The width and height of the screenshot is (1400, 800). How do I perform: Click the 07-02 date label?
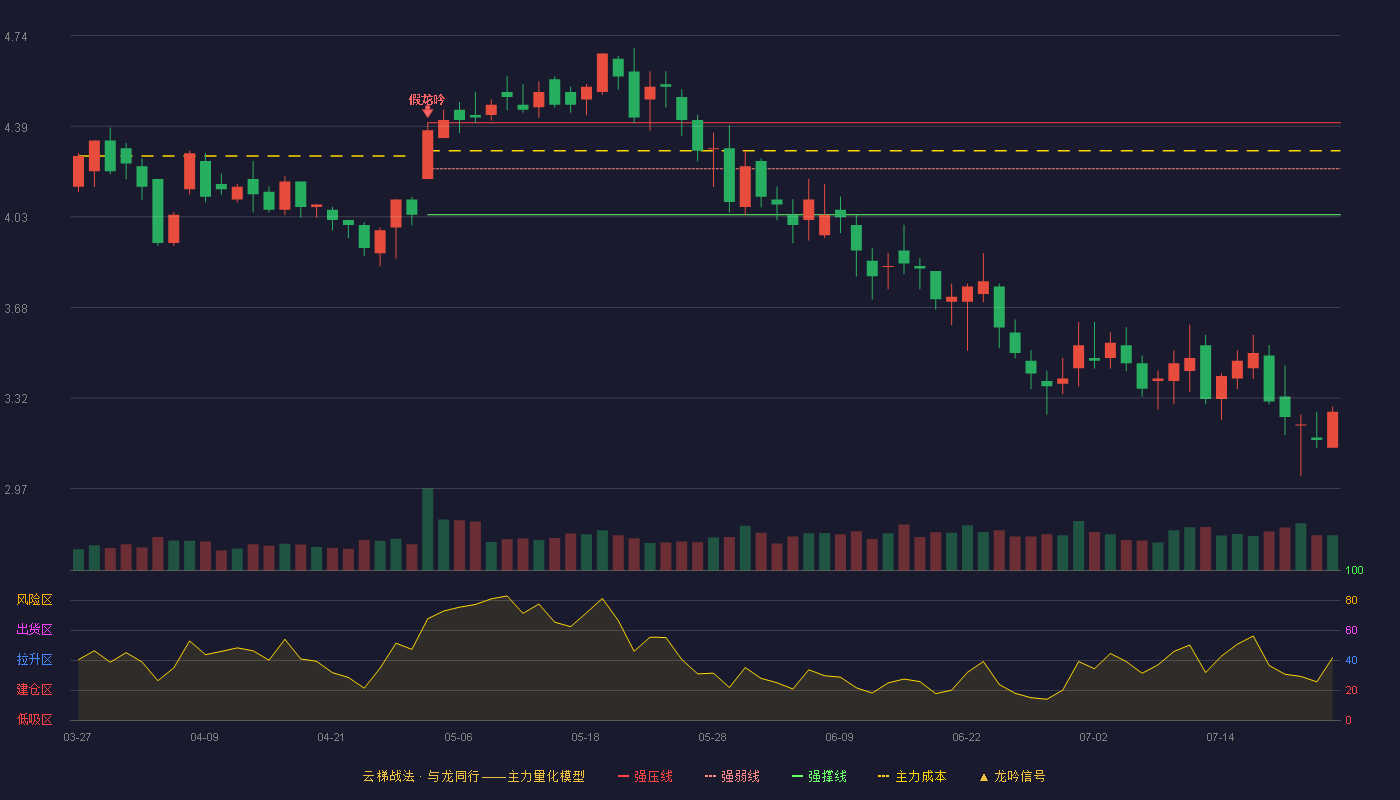[x=1093, y=737]
